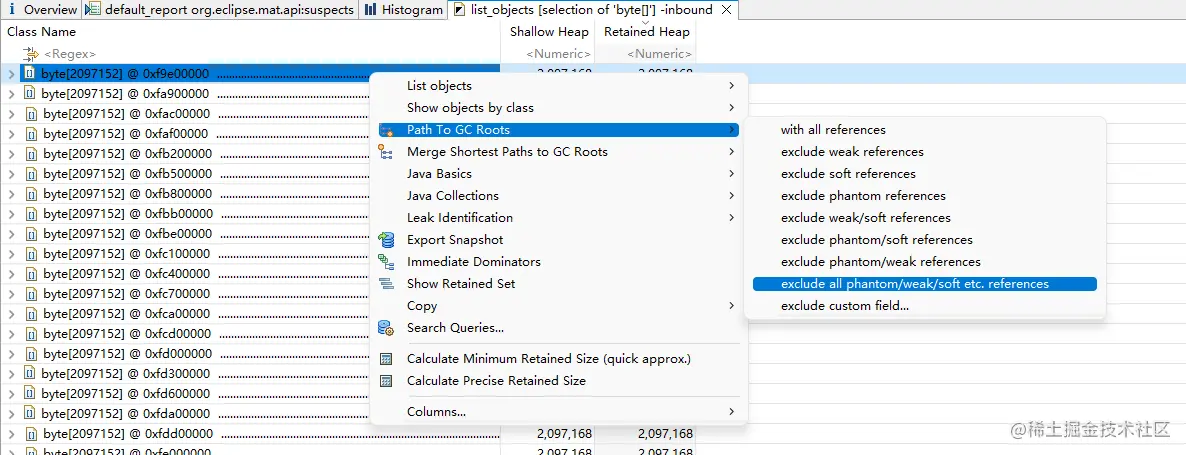Choose exclude weak references option

(851, 152)
